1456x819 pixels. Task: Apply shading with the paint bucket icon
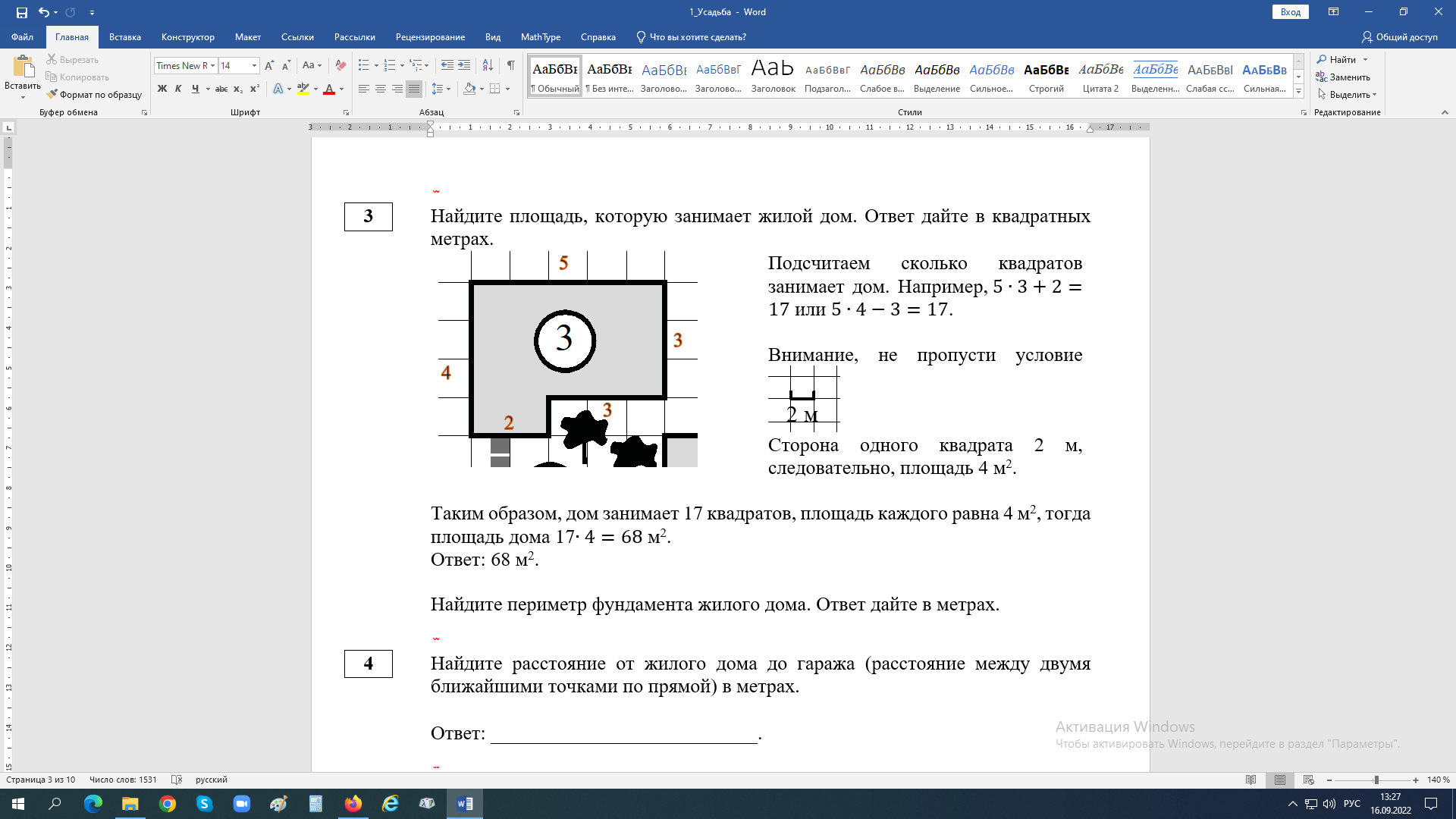pos(469,89)
